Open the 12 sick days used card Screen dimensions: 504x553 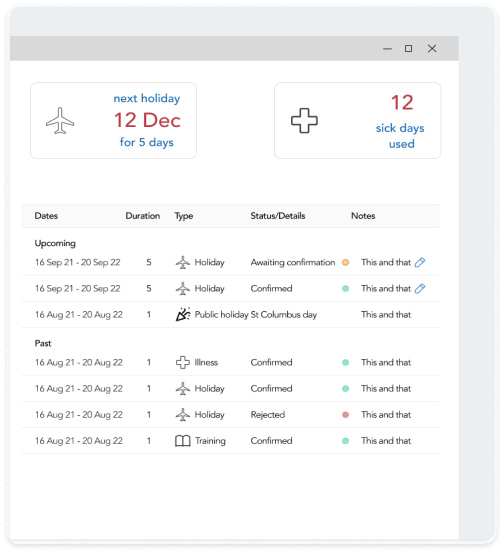358,121
